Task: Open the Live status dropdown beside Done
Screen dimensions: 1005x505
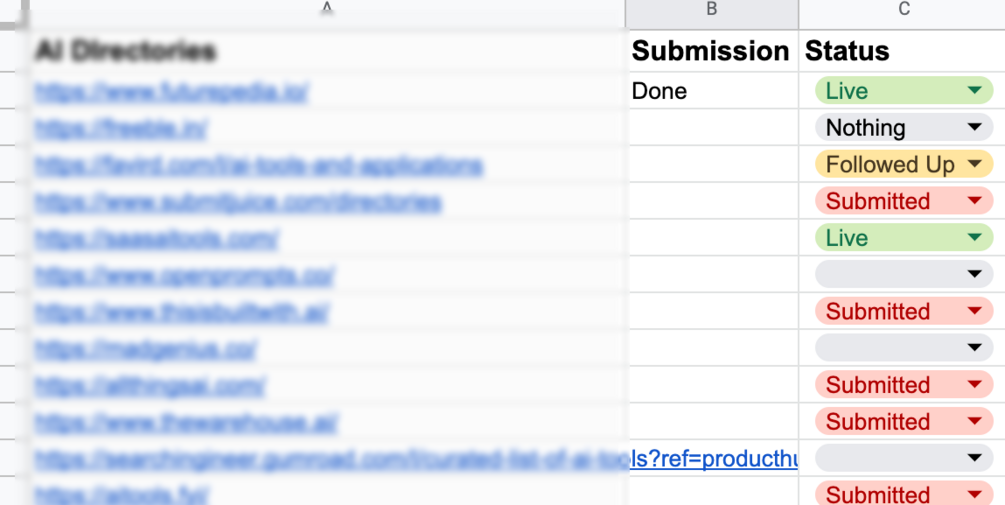Action: coord(904,91)
